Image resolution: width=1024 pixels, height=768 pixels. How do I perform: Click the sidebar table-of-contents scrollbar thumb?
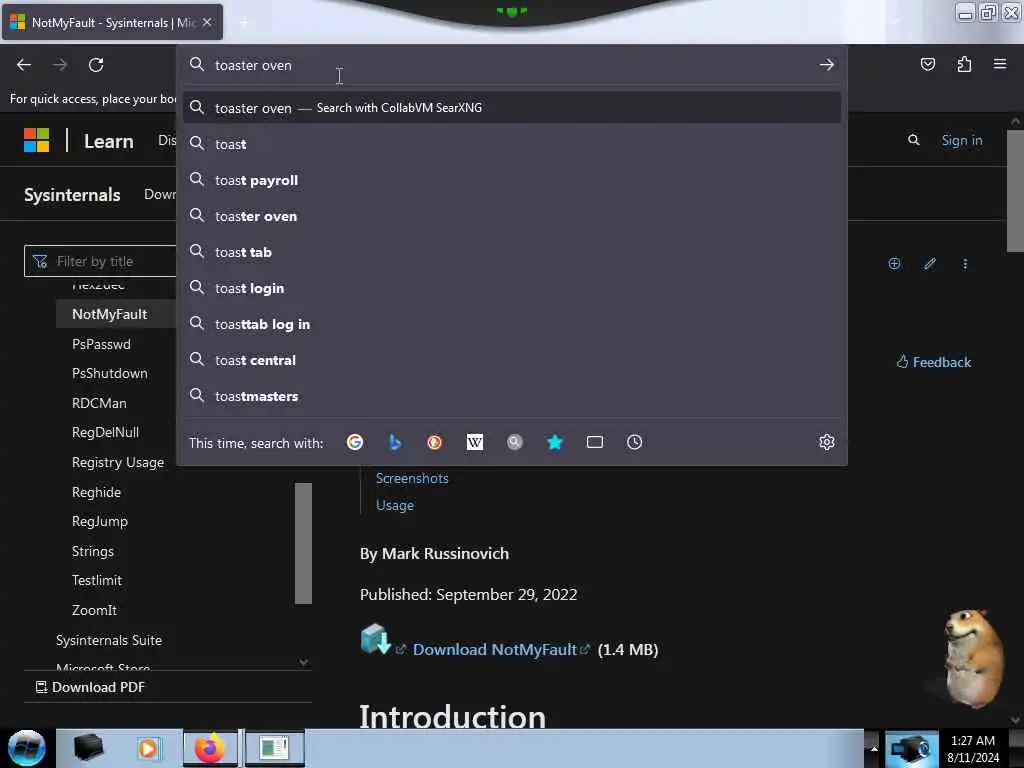[303, 543]
